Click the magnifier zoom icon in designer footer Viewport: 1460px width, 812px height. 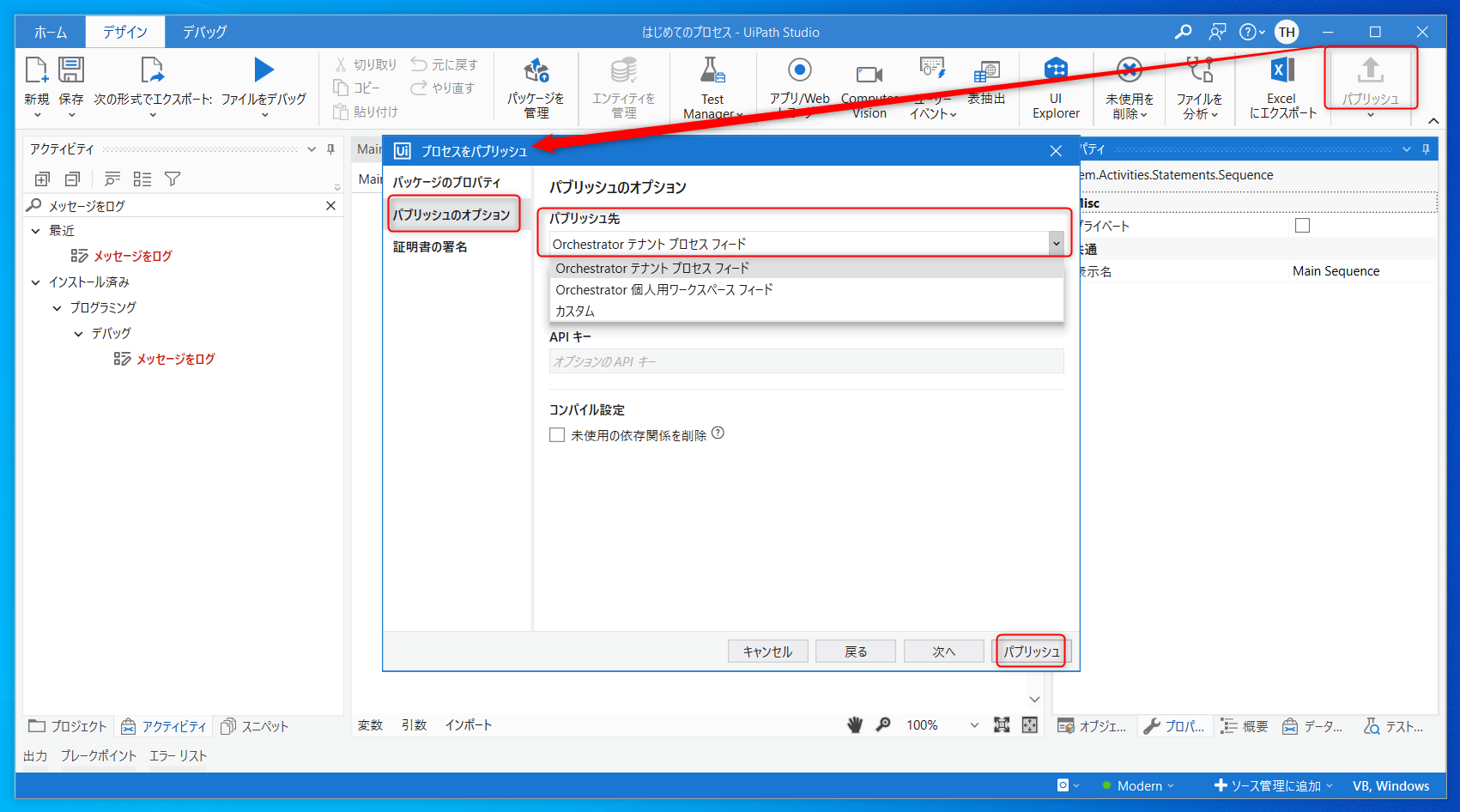click(x=883, y=725)
